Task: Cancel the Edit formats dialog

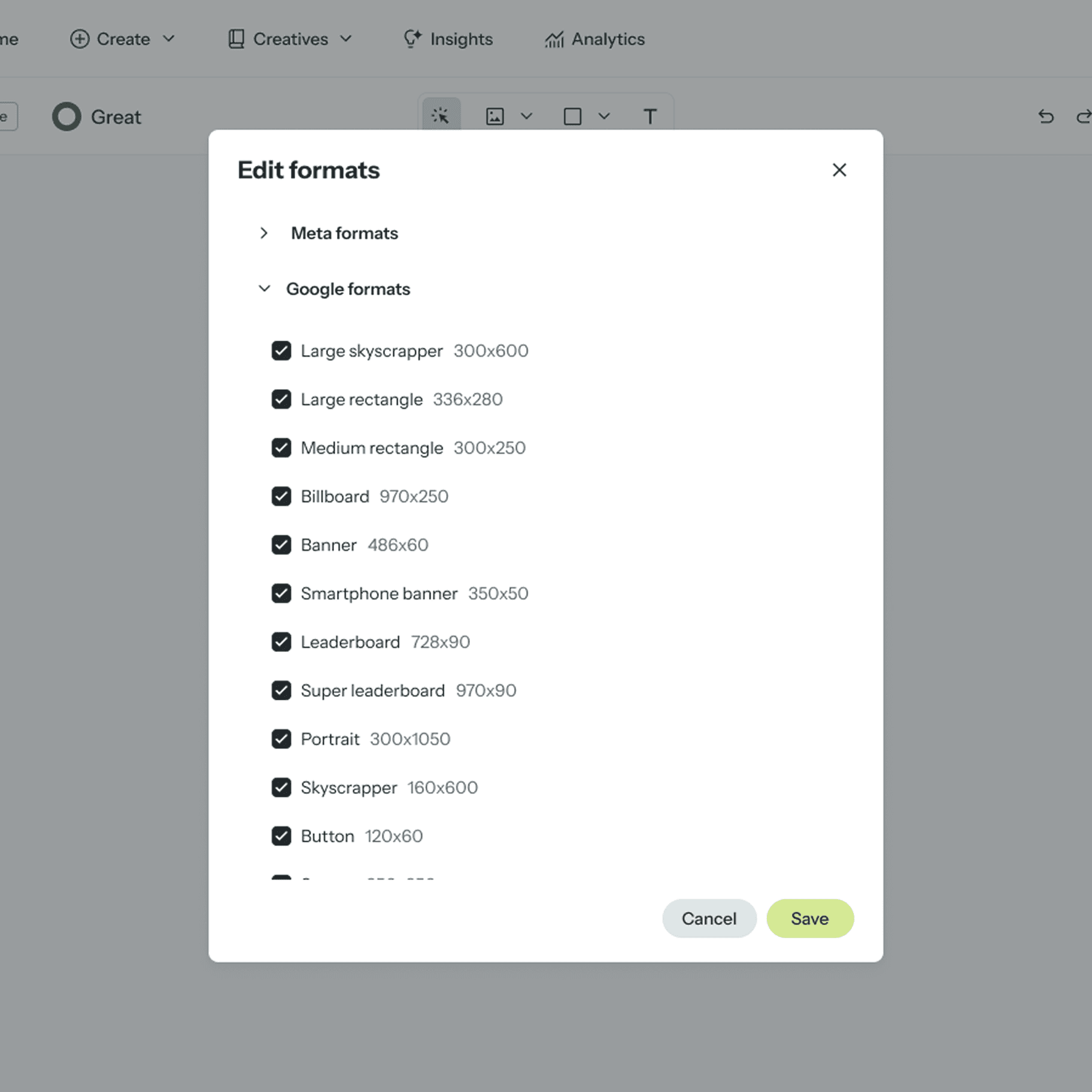Action: pyautogui.click(x=709, y=918)
